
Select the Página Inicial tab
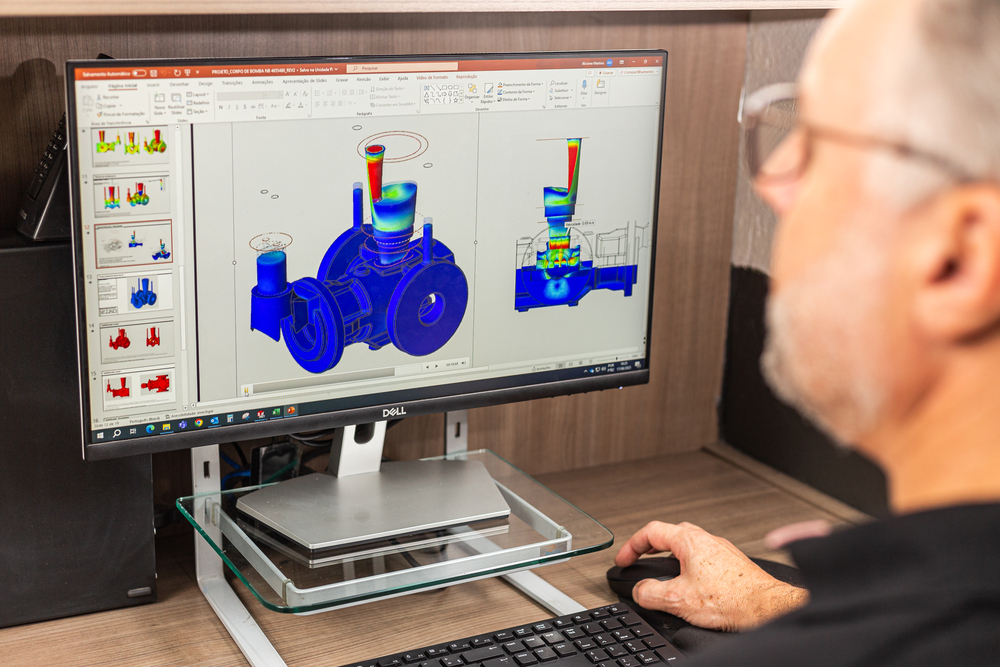[x=122, y=85]
